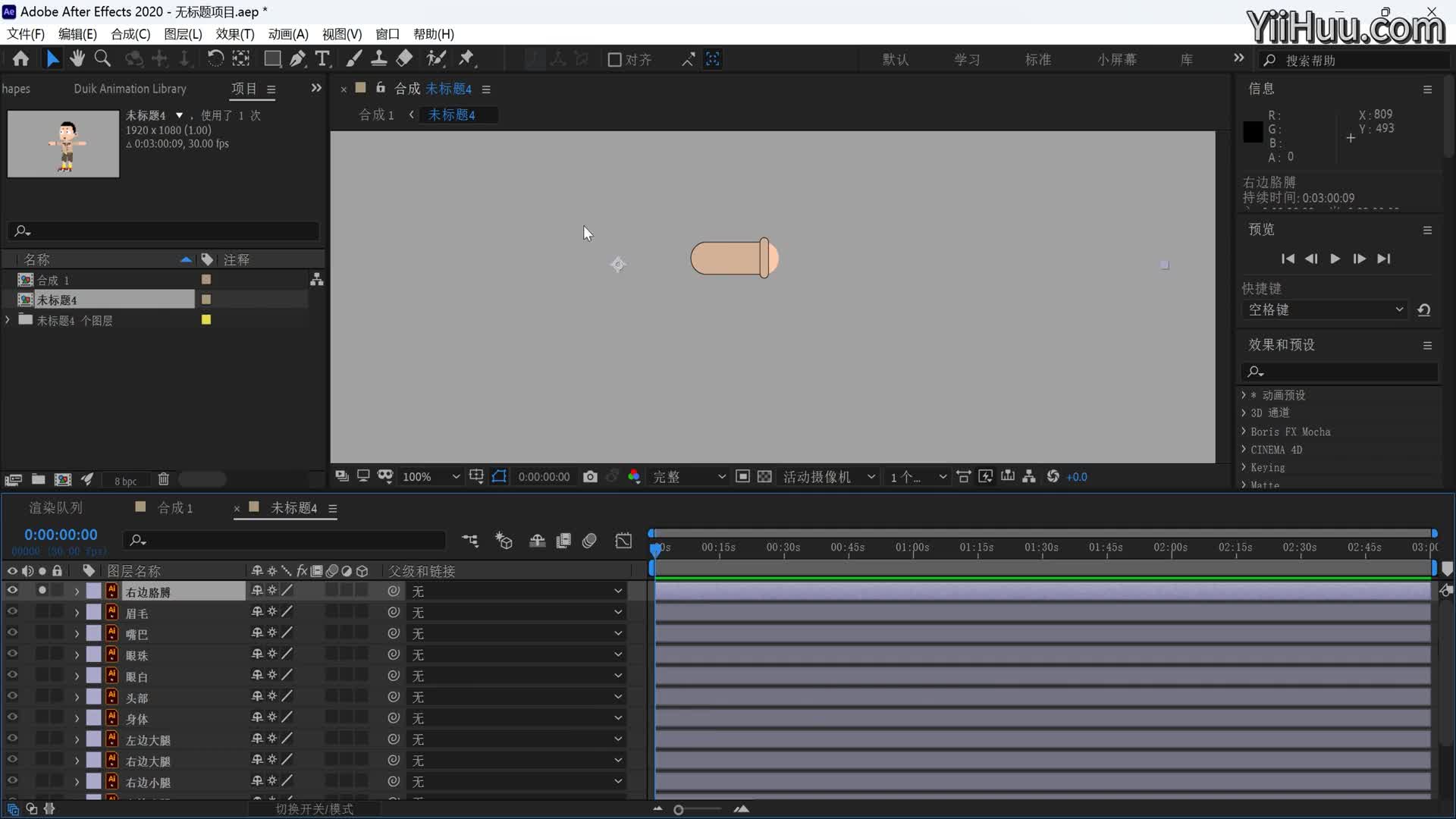The height and width of the screenshot is (819, 1456).
Task: Select the Brush tool
Action: click(x=354, y=59)
